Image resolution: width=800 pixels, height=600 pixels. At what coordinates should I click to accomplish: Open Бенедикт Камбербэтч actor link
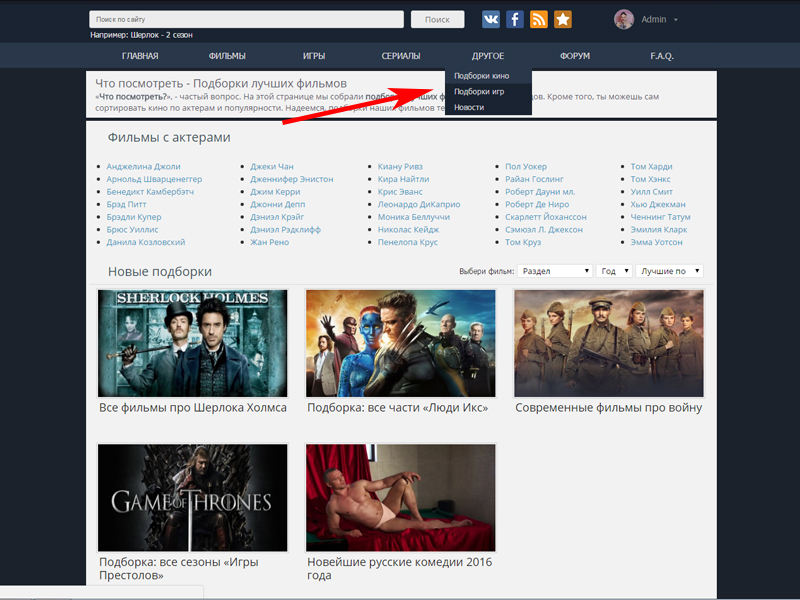pyautogui.click(x=150, y=192)
